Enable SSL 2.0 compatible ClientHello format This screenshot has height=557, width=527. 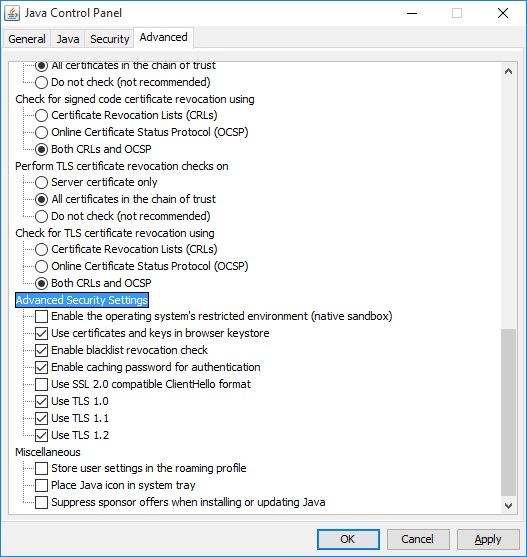click(x=42, y=384)
